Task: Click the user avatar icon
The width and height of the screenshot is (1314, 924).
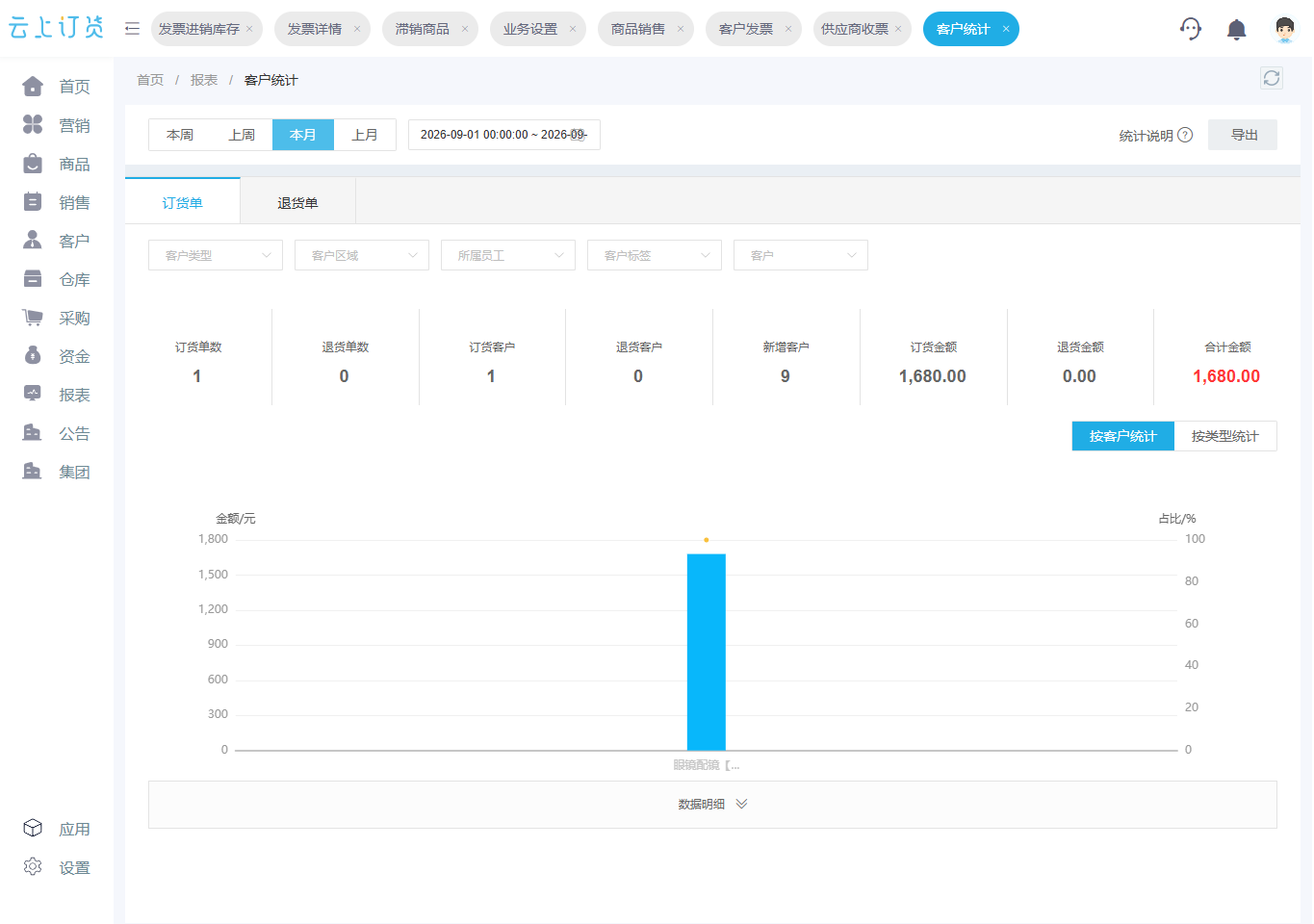Action: click(x=1284, y=29)
